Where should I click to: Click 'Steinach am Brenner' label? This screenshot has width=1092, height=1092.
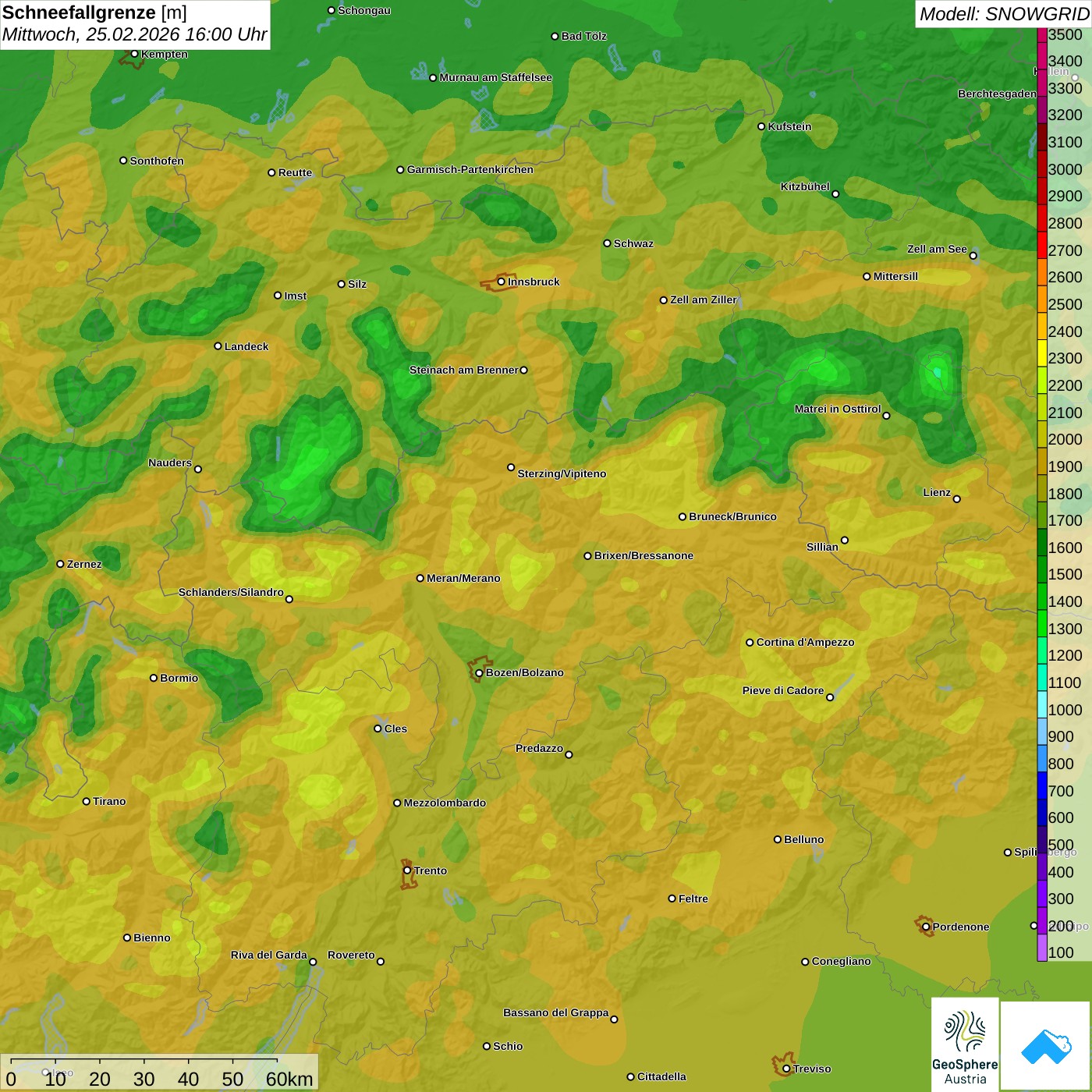coord(464,370)
